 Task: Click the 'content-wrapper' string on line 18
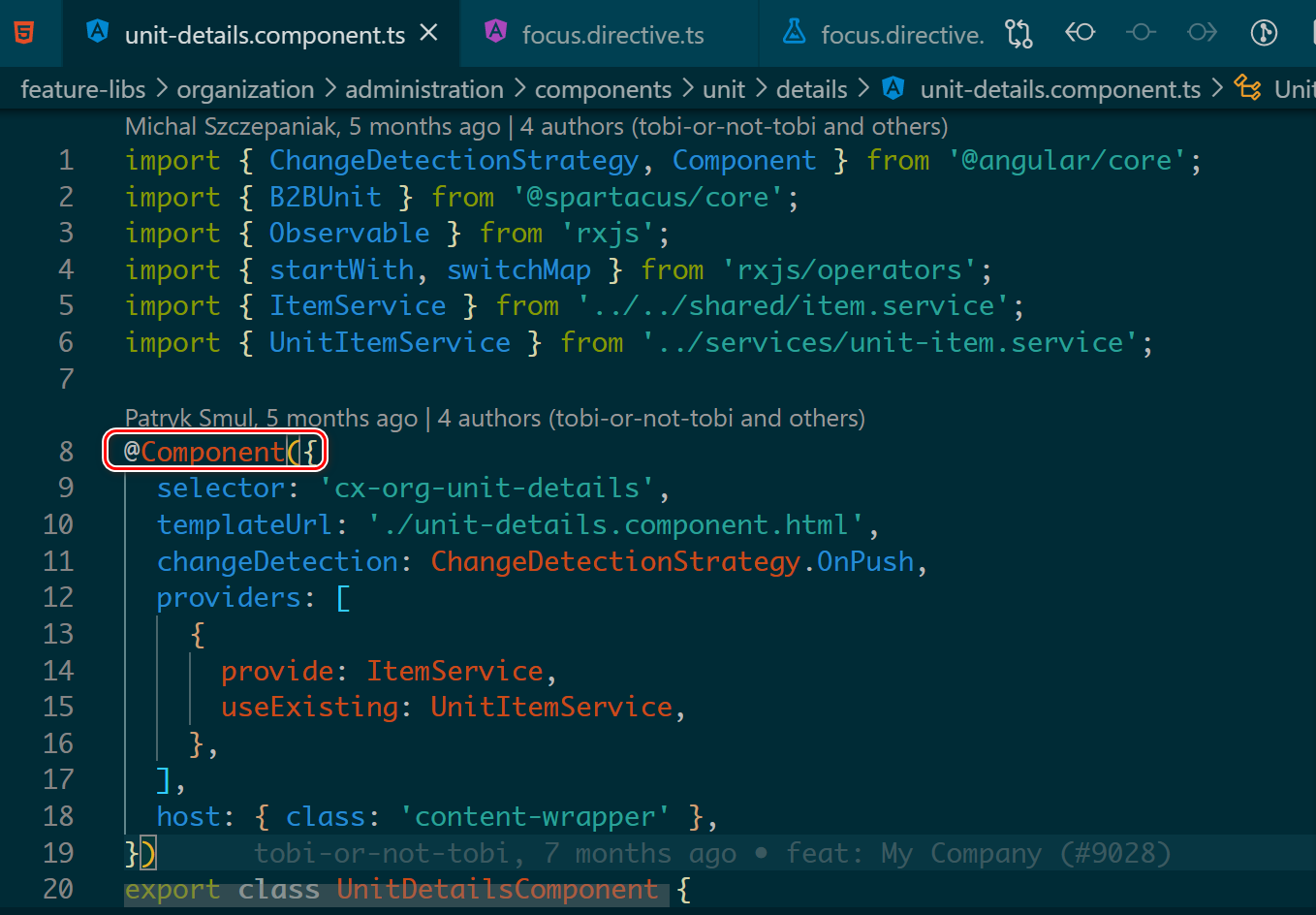(535, 817)
